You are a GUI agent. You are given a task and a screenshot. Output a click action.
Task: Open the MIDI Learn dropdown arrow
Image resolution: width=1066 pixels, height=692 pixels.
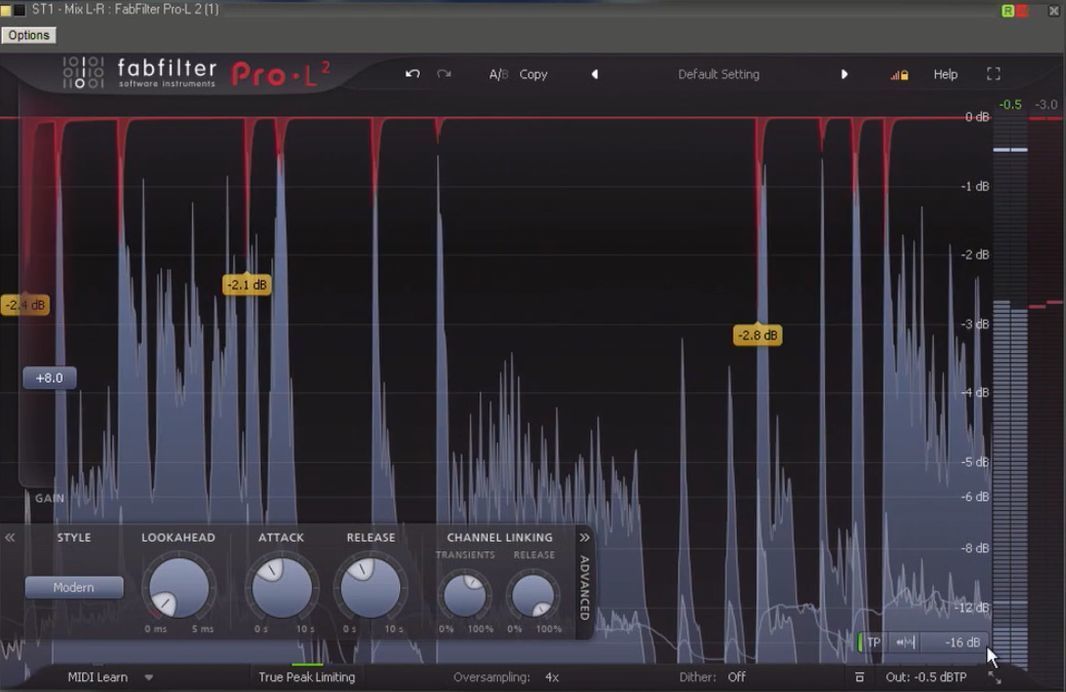[x=149, y=677]
